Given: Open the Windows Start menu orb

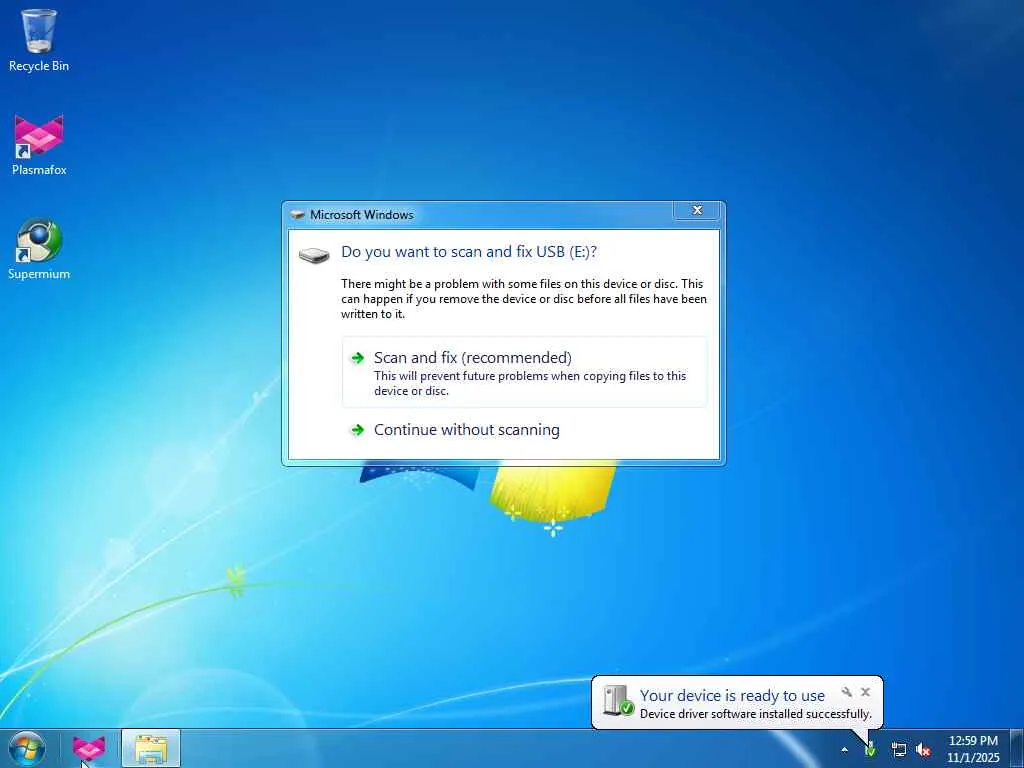Looking at the screenshot, I should click(27, 749).
